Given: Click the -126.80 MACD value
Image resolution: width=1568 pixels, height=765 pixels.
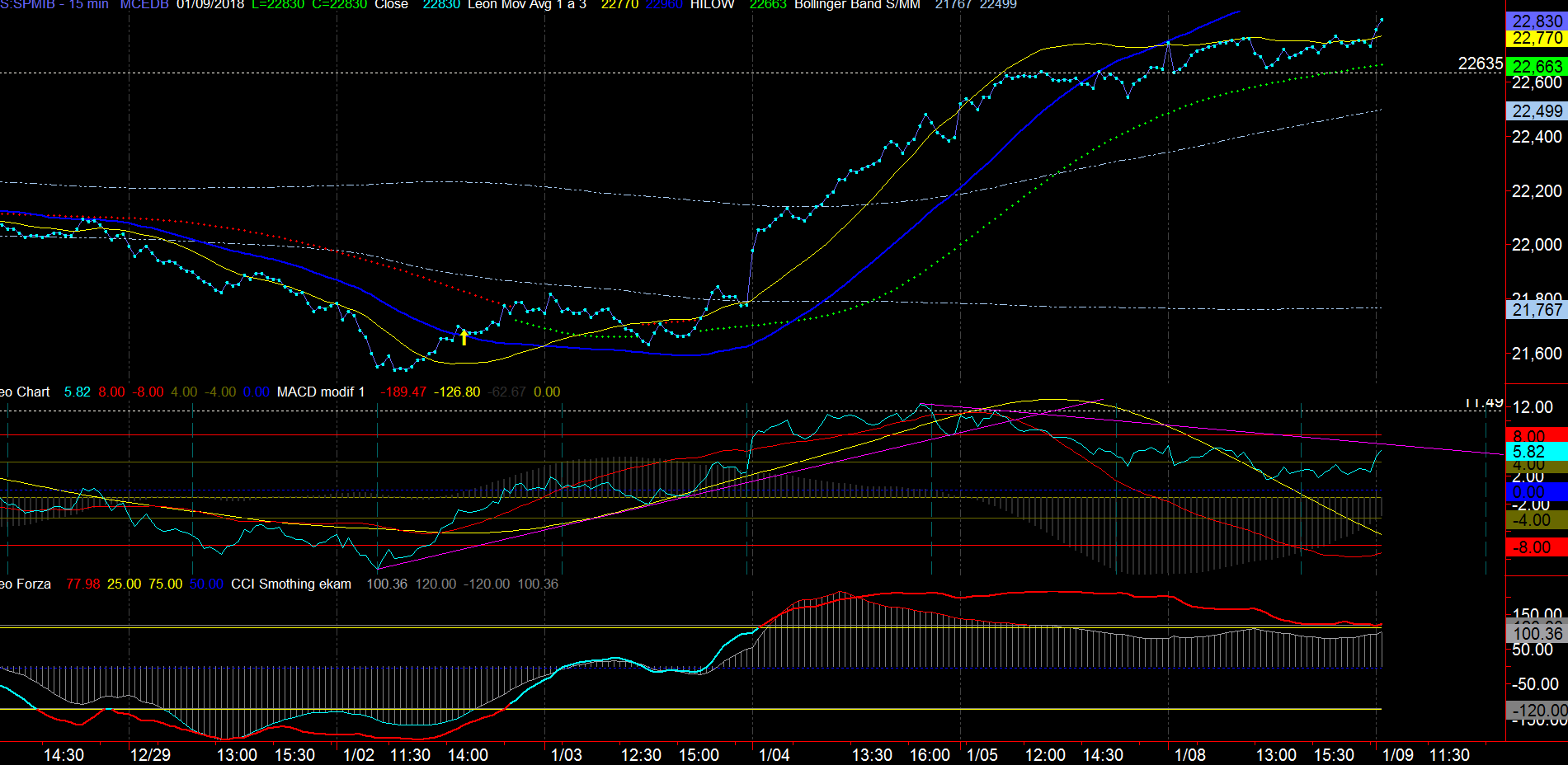Looking at the screenshot, I should click(x=457, y=392).
